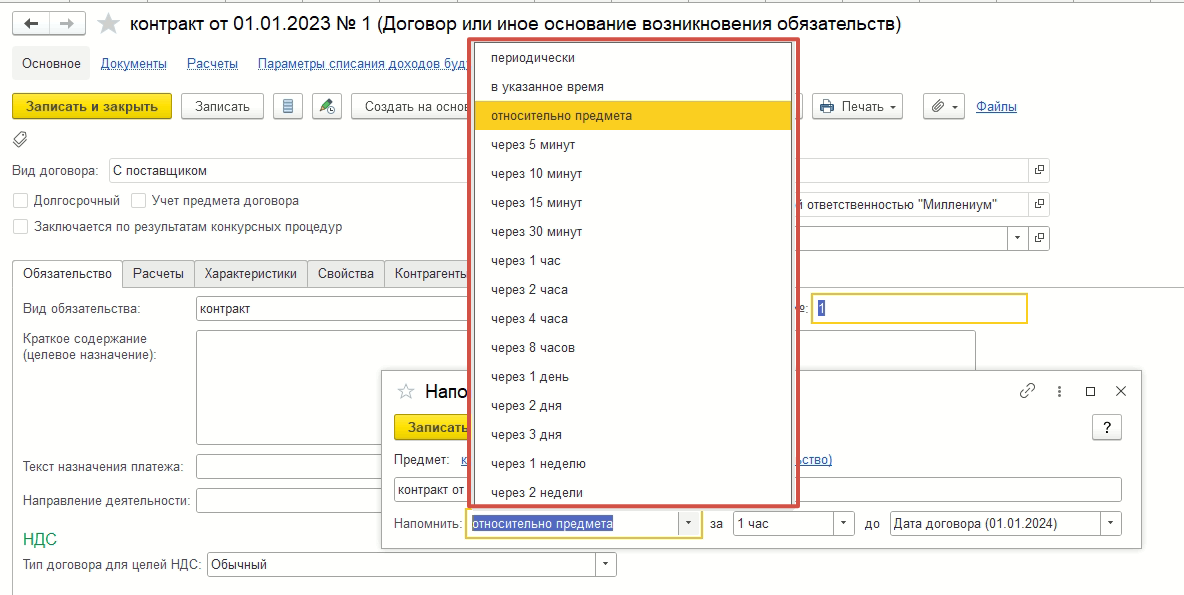
Task: Expand dropdown arrow in third right-side field
Action: click(x=1017, y=238)
